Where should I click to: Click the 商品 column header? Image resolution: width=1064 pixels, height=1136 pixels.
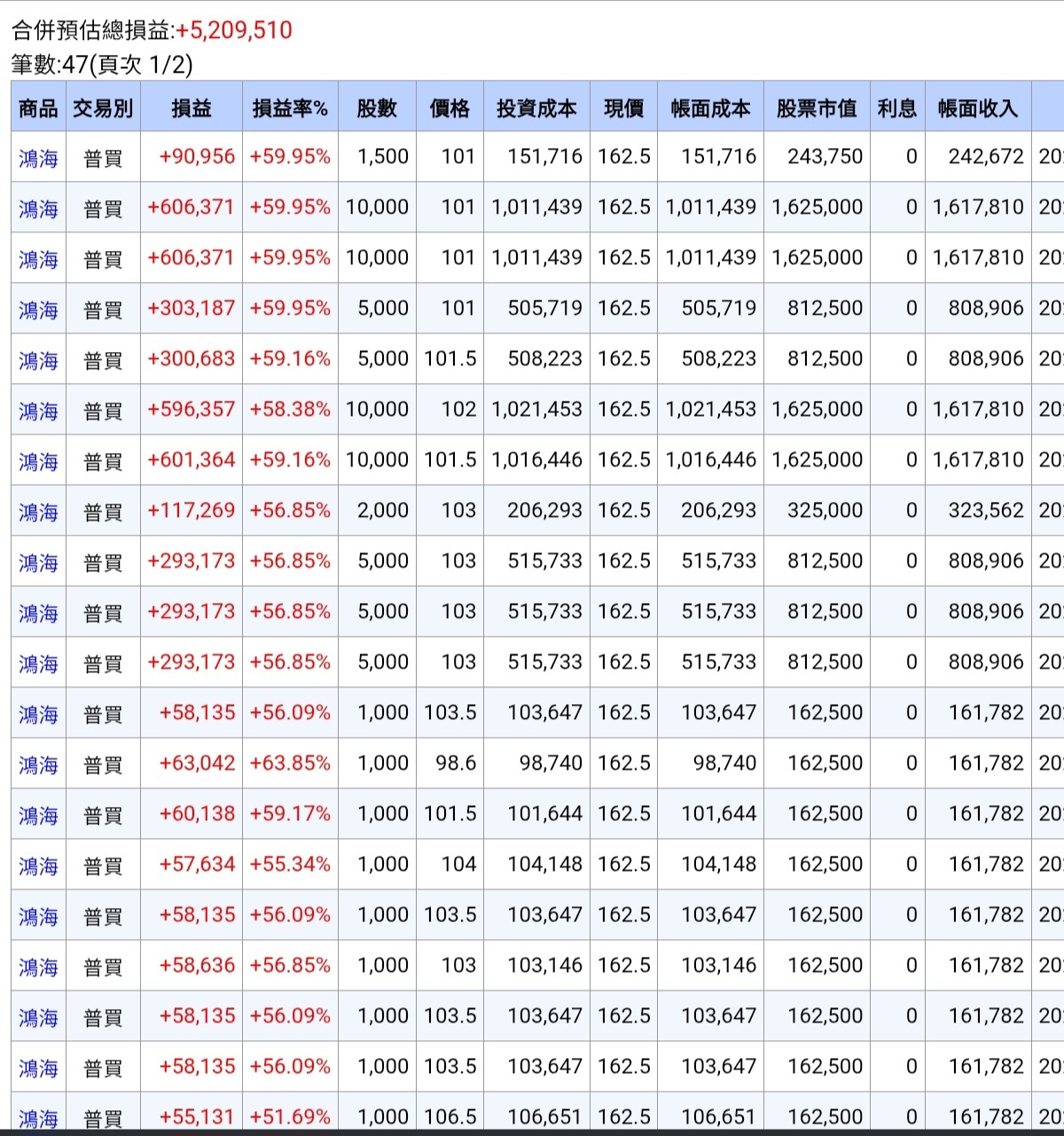pyautogui.click(x=38, y=108)
